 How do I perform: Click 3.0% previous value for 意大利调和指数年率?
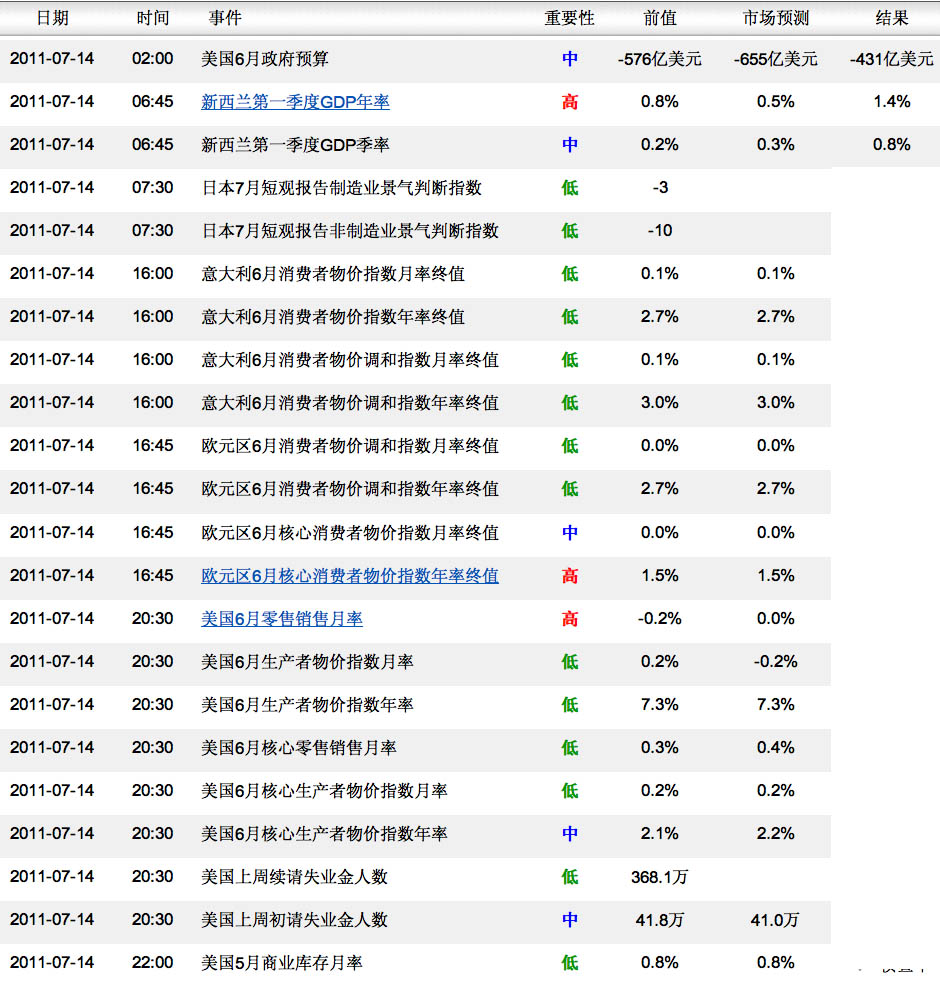[x=660, y=403]
